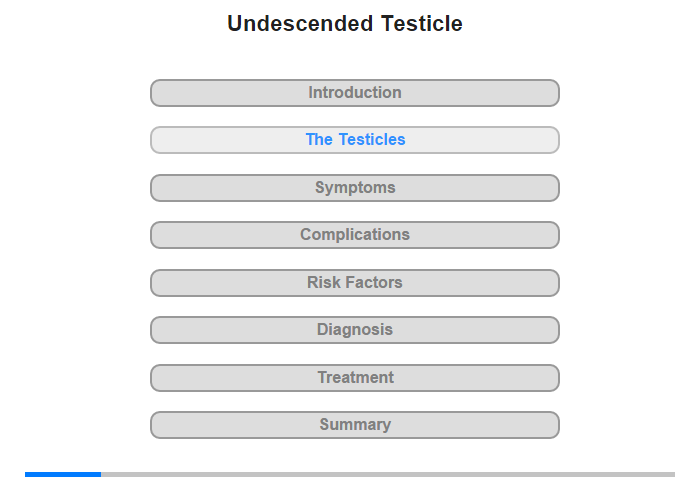Viewport: 700px width, 480px height.
Task: Select Treatment from the topic list
Action: coord(355,378)
